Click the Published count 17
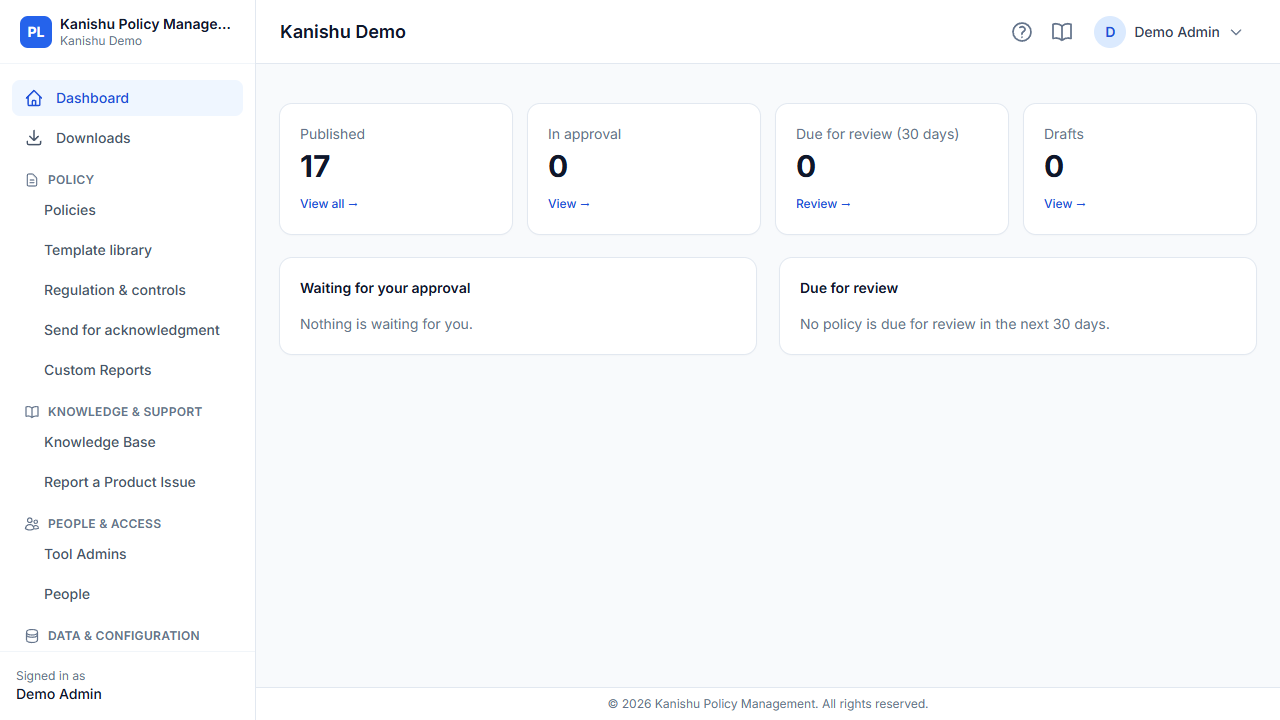Image resolution: width=1280 pixels, height=720 pixels. tap(315, 166)
